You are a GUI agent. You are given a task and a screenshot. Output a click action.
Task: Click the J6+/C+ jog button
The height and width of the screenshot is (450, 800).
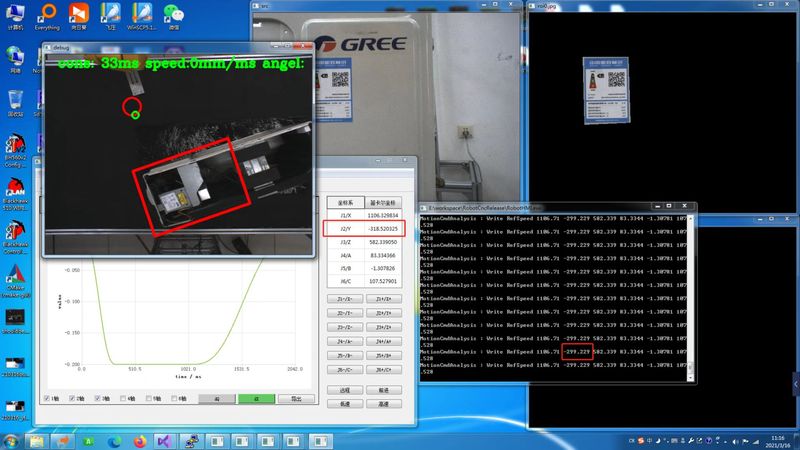pyautogui.click(x=384, y=369)
